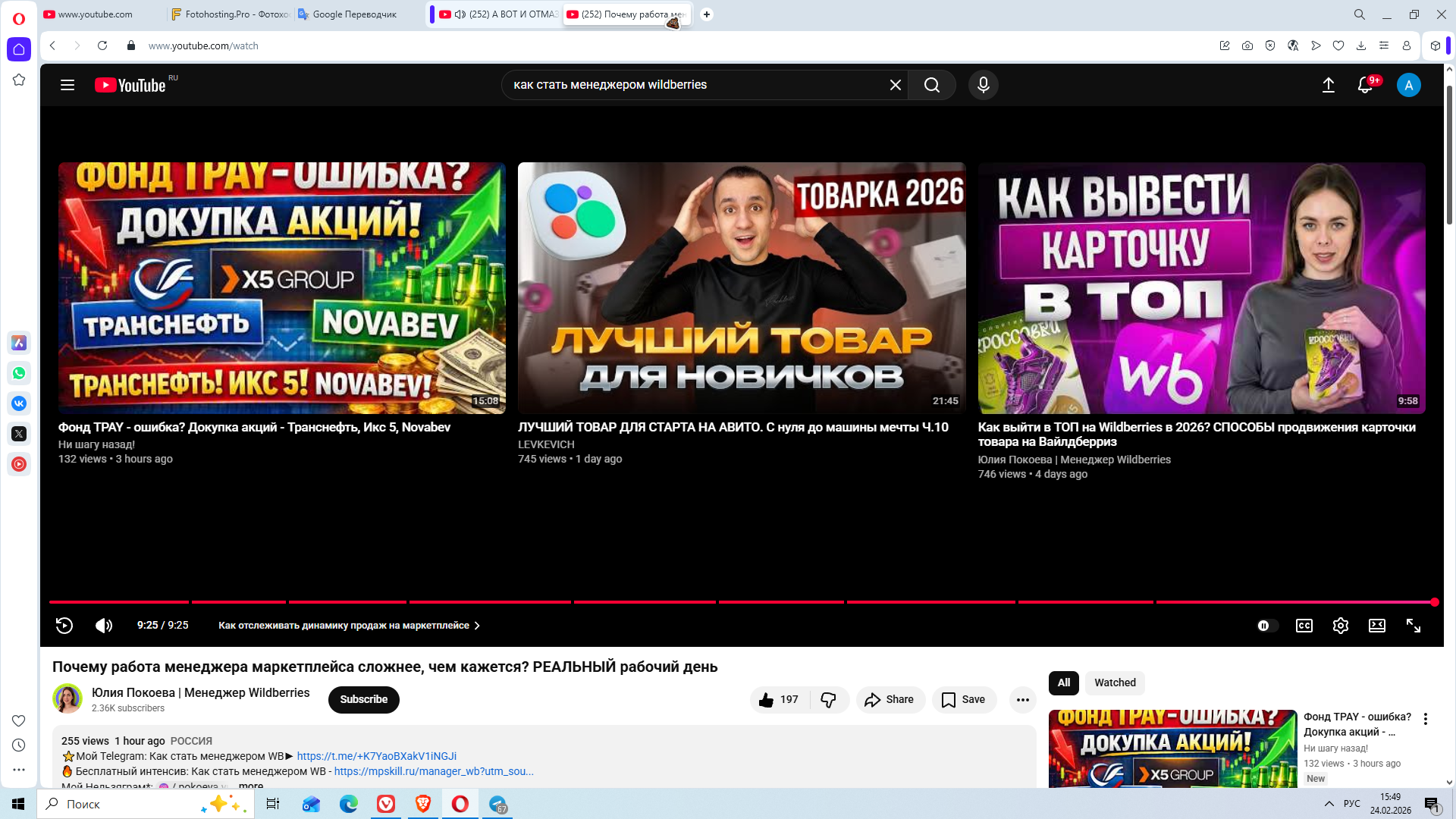Open the YouTube hamburger guide menu

point(67,85)
